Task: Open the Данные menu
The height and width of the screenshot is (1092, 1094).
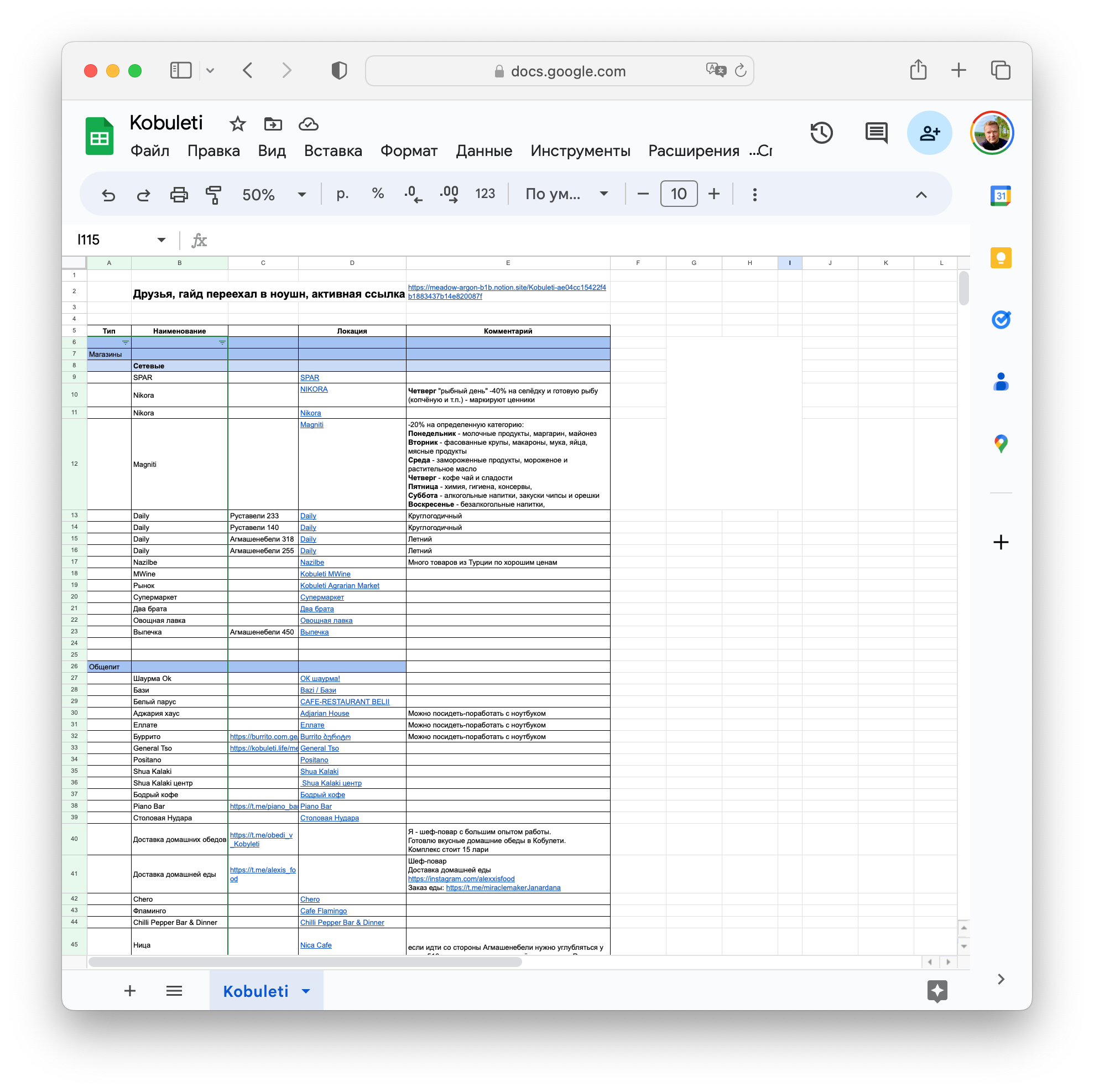Action: tap(484, 150)
